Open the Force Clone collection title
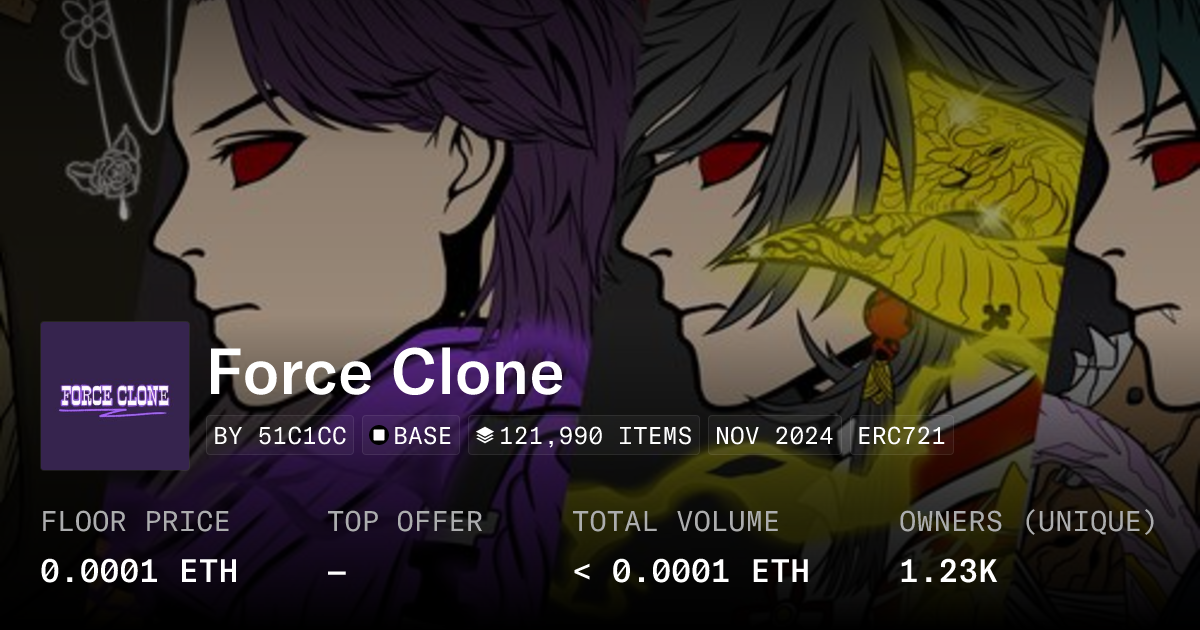The image size is (1200, 630). click(x=385, y=372)
